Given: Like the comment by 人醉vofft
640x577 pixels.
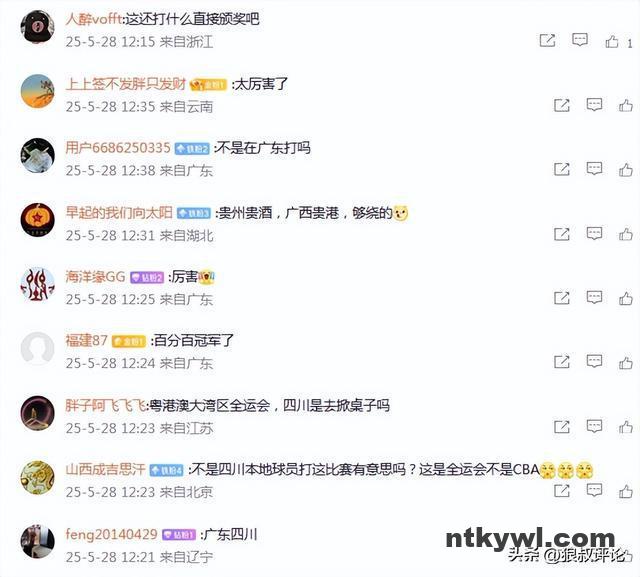Looking at the screenshot, I should 612,41.
